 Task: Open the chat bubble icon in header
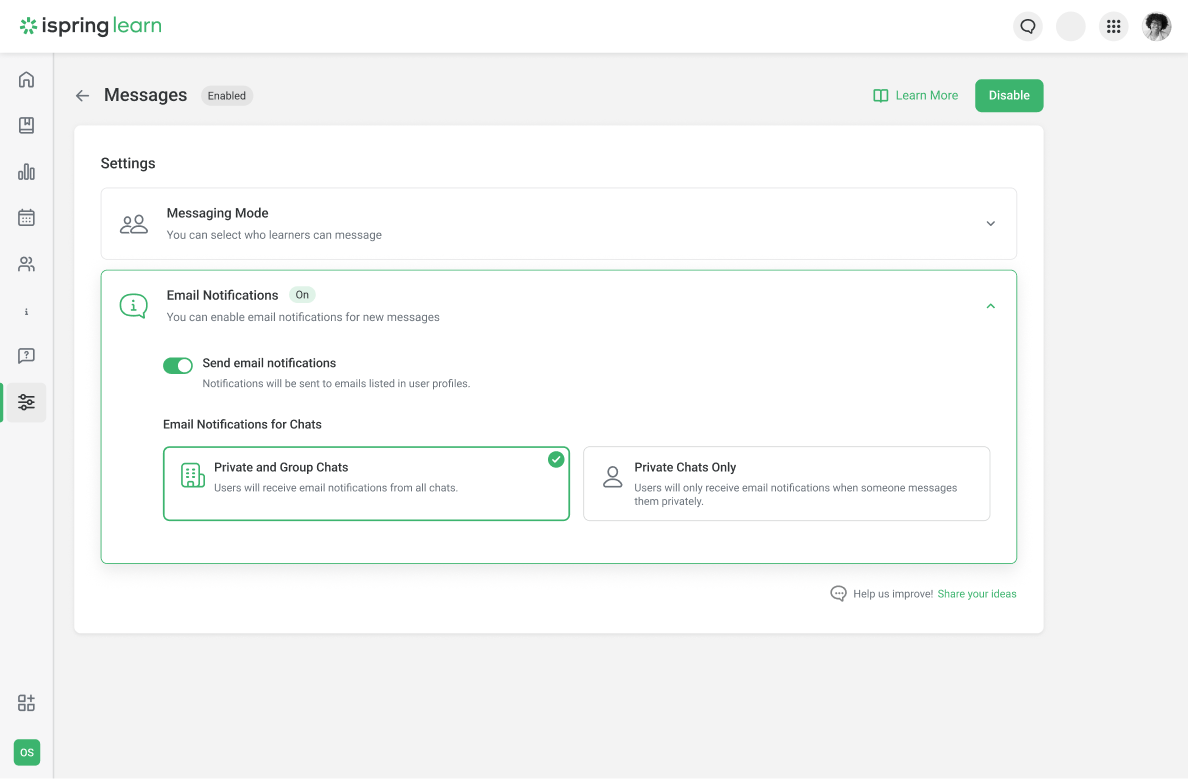click(1027, 26)
